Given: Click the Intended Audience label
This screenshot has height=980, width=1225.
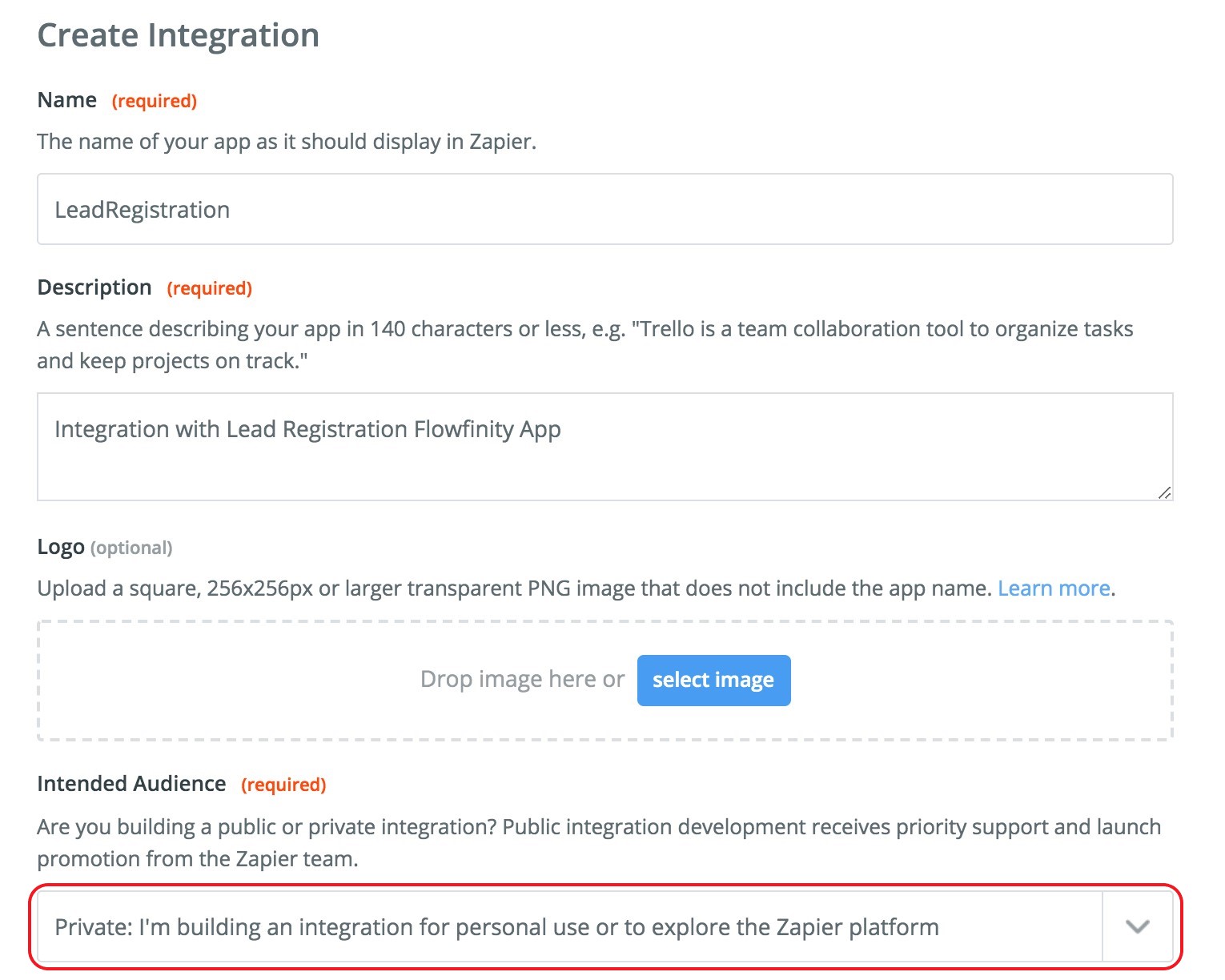Looking at the screenshot, I should click(x=131, y=784).
